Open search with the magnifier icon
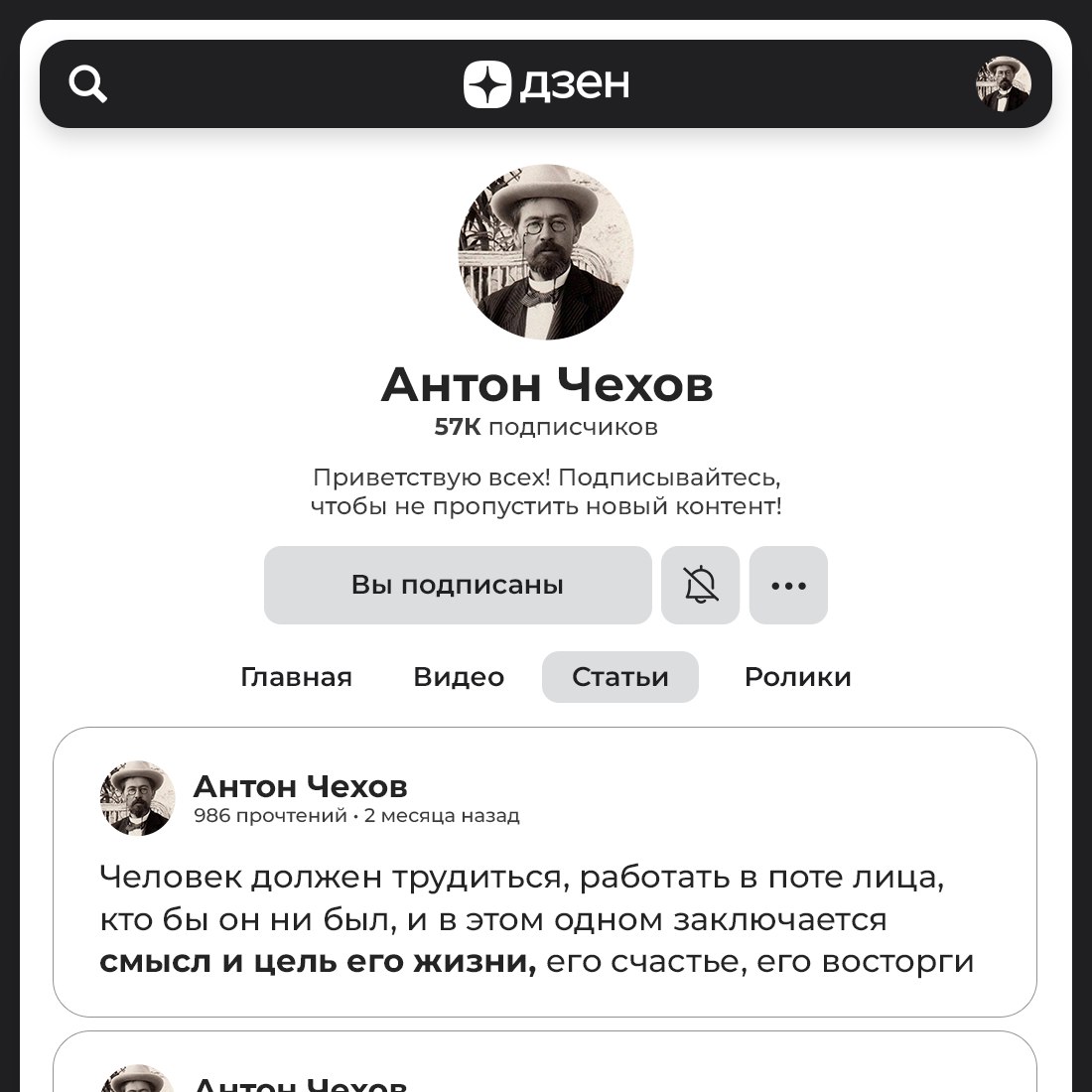The image size is (1092, 1092). coord(87,84)
